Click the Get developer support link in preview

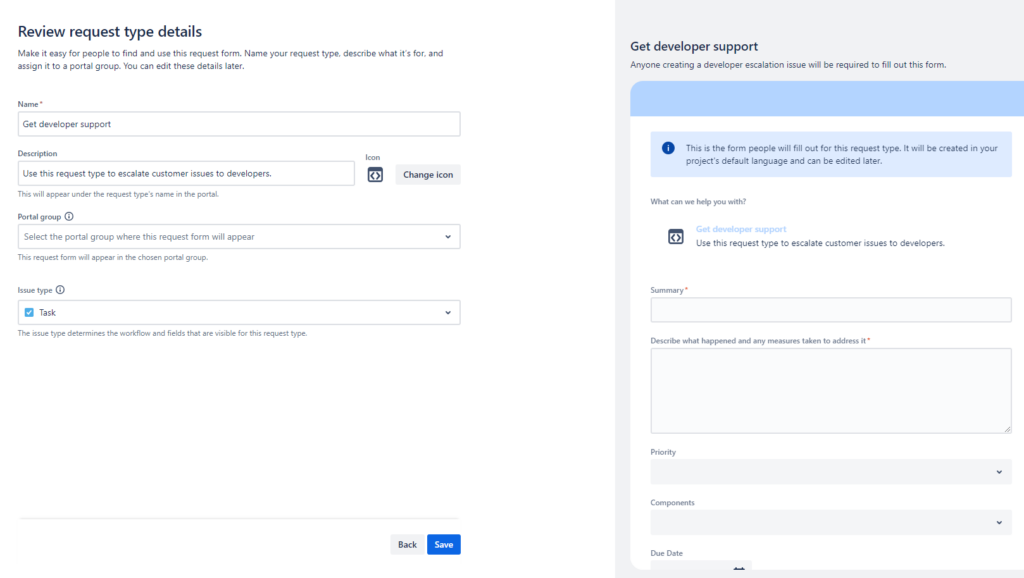pyautogui.click(x=741, y=229)
